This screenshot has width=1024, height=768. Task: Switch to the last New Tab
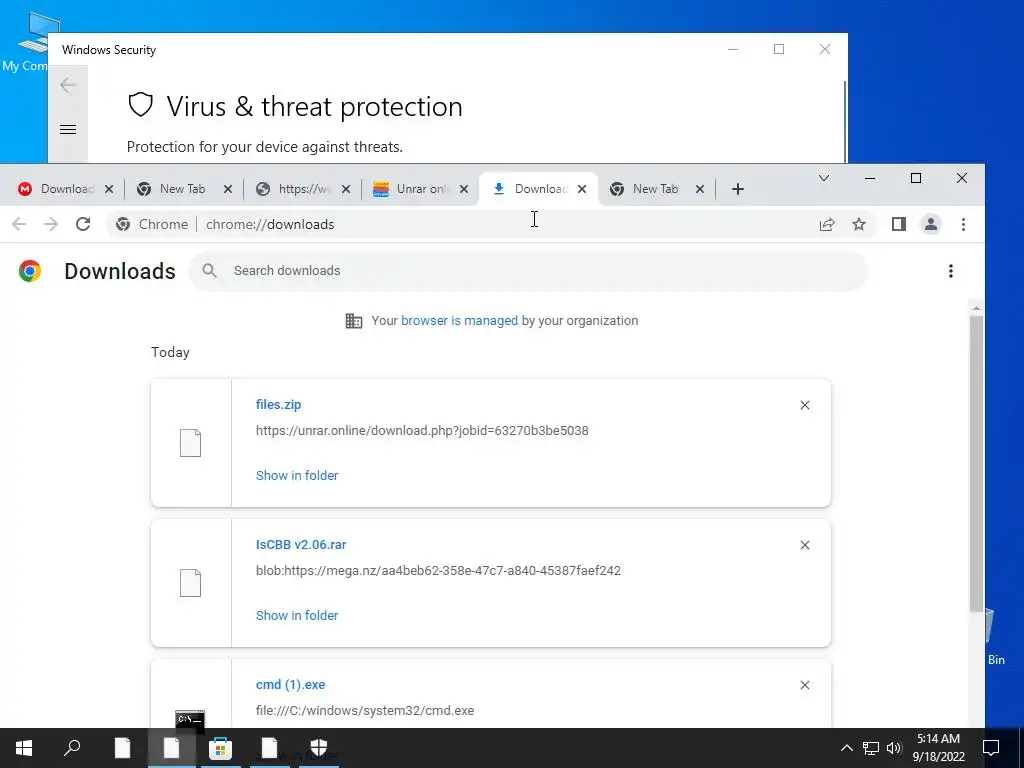[x=656, y=189]
